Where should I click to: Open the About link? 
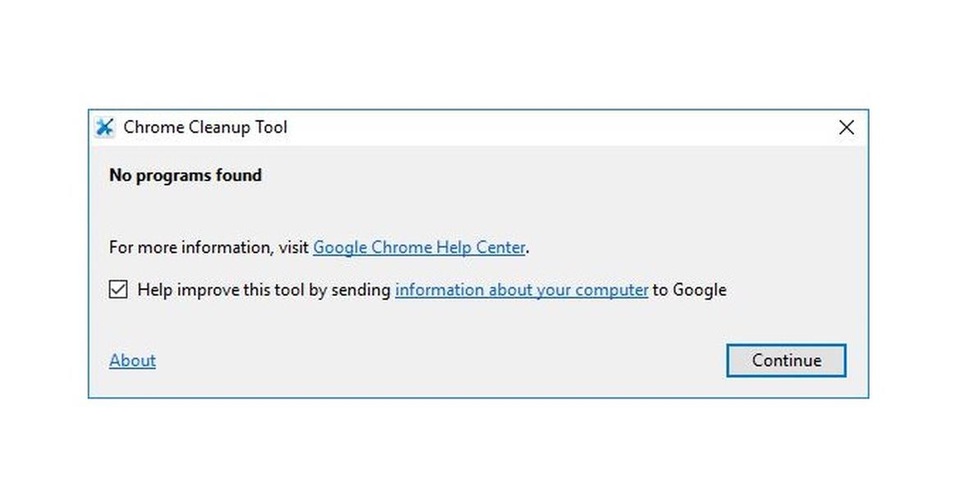(x=132, y=360)
